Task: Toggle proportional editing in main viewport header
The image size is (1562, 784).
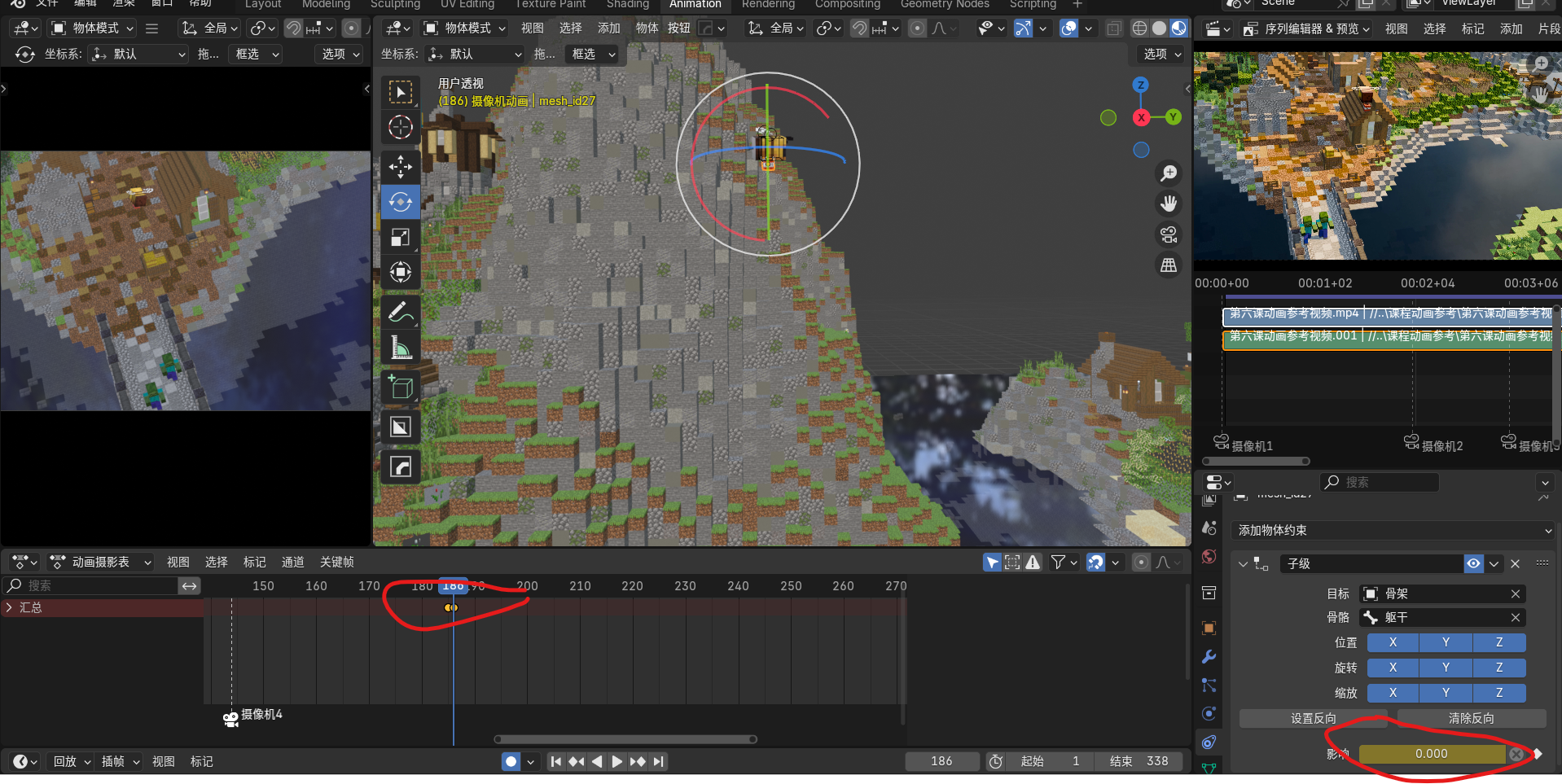Action: (x=917, y=28)
